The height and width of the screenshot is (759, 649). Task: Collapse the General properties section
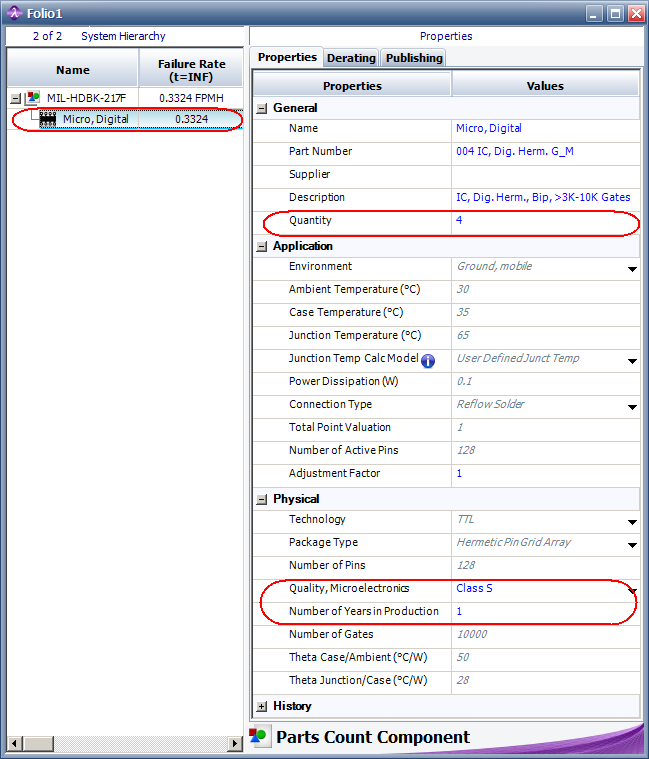[x=262, y=108]
